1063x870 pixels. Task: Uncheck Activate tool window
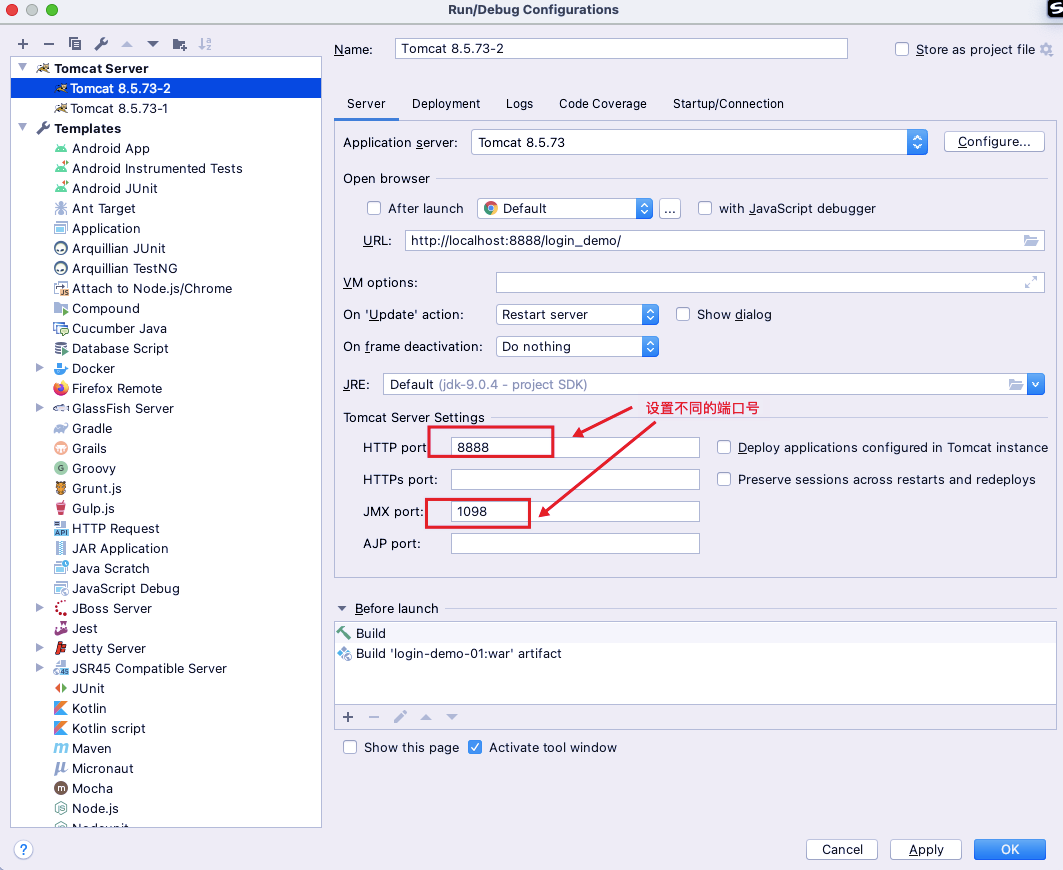point(475,747)
